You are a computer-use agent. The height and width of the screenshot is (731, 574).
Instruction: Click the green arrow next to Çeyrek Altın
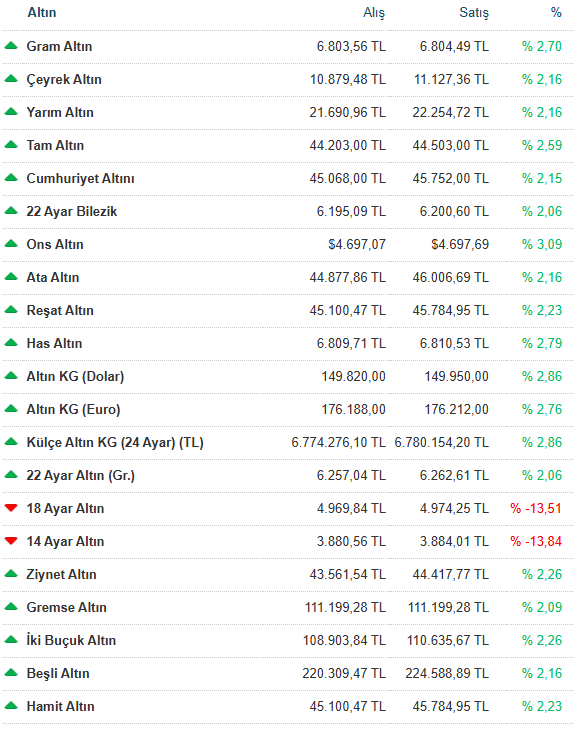pyautogui.click(x=11, y=79)
